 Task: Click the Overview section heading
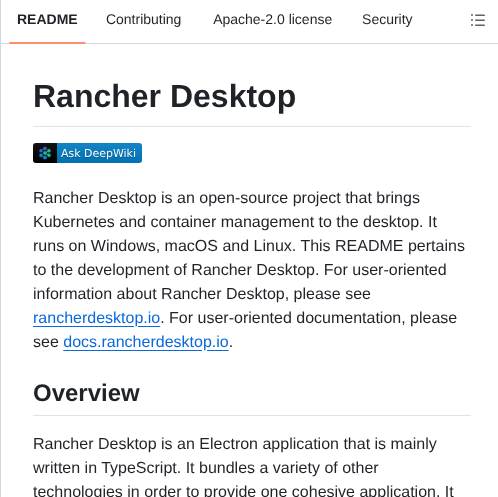86,393
